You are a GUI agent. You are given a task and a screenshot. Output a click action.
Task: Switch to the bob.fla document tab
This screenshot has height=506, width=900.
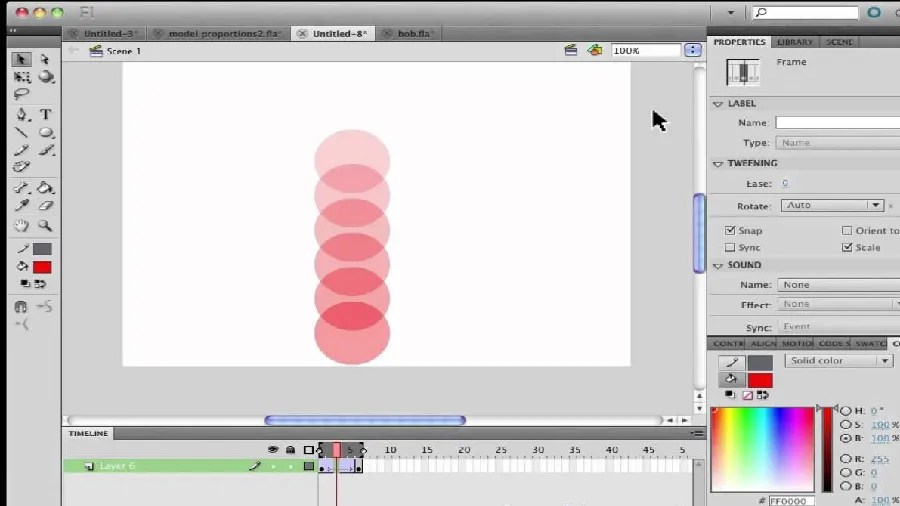[x=409, y=33]
